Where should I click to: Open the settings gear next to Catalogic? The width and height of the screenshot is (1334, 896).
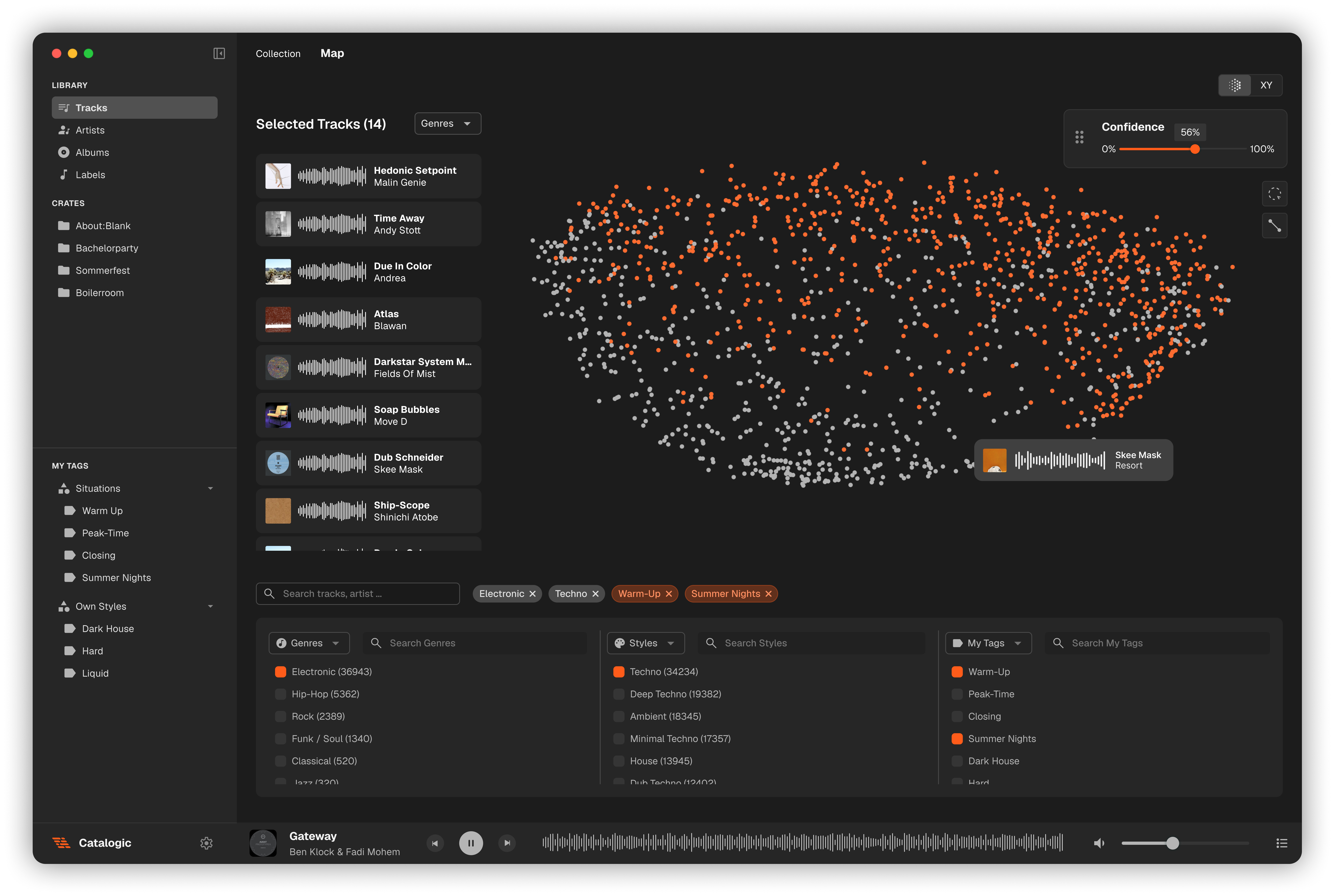(x=206, y=843)
